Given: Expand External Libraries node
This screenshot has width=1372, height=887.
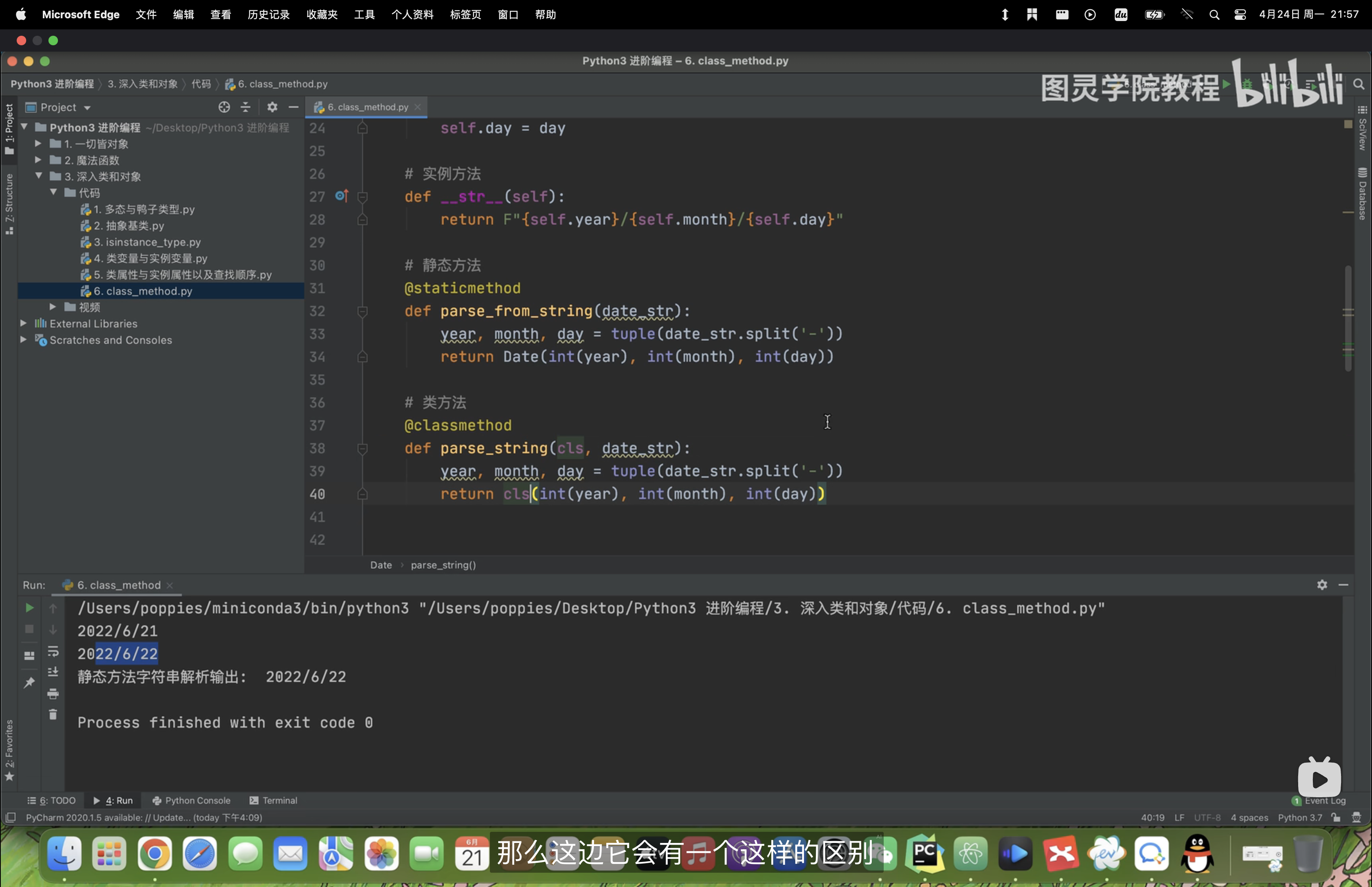Looking at the screenshot, I should 23,323.
